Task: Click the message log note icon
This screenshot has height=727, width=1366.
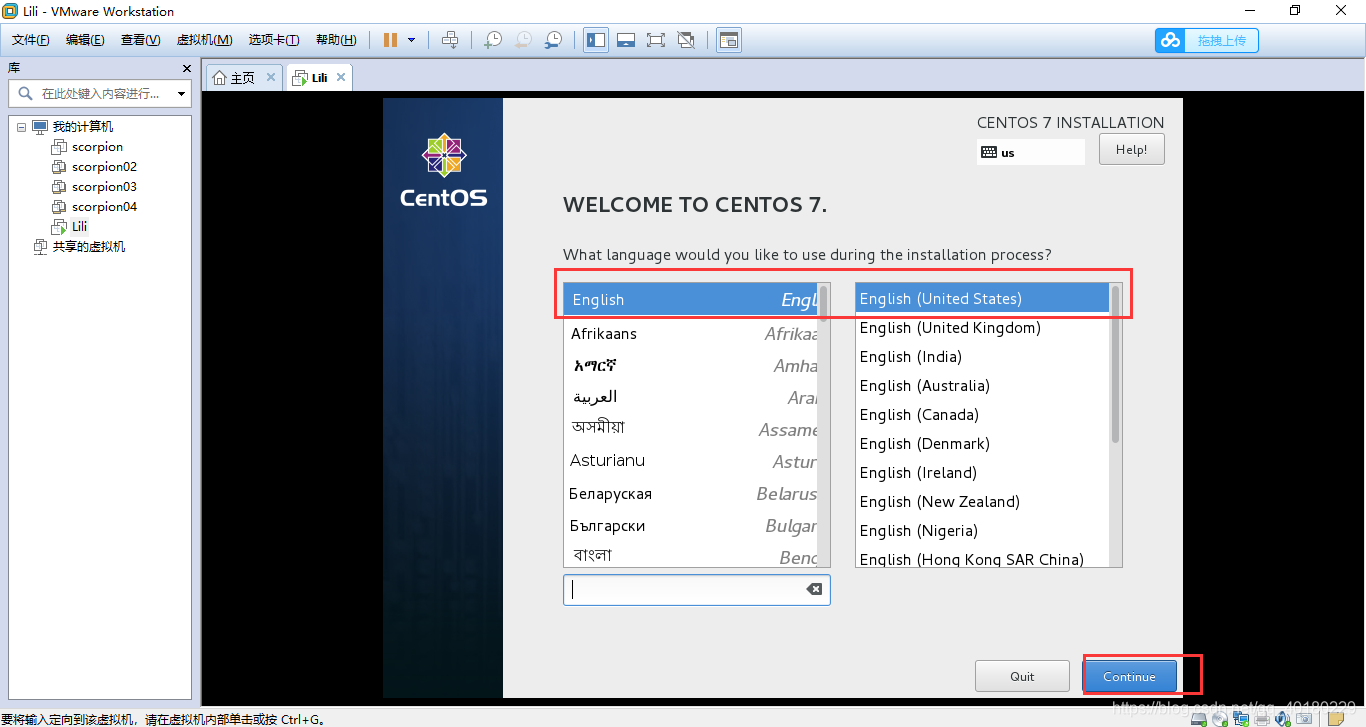Action: [x=1336, y=718]
